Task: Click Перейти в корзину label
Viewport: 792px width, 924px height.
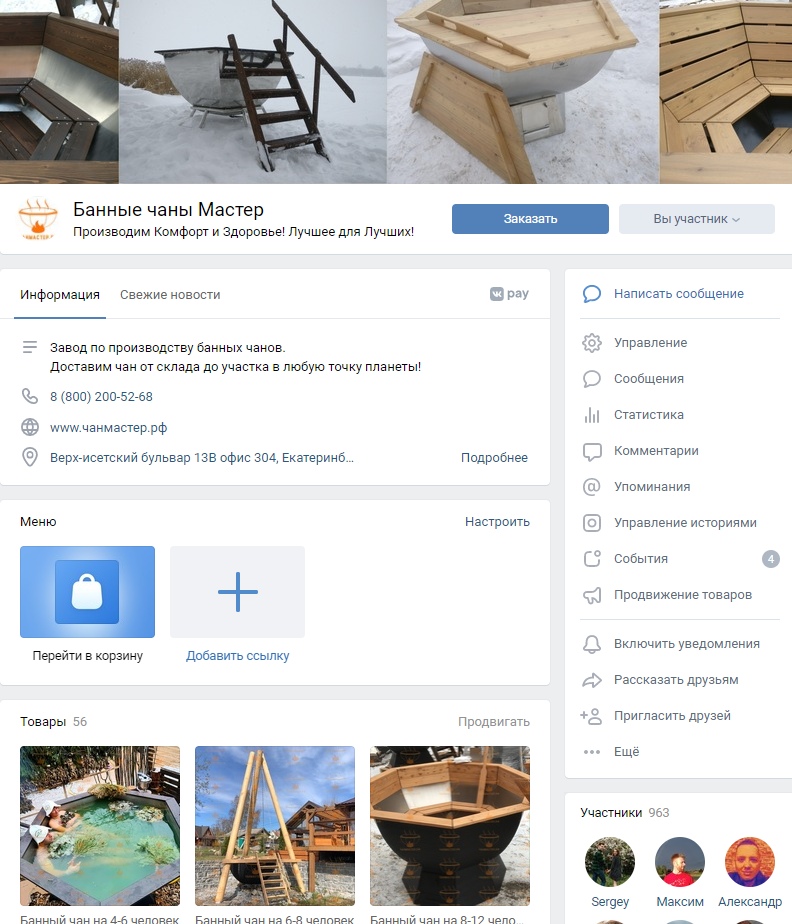Action: [87, 655]
